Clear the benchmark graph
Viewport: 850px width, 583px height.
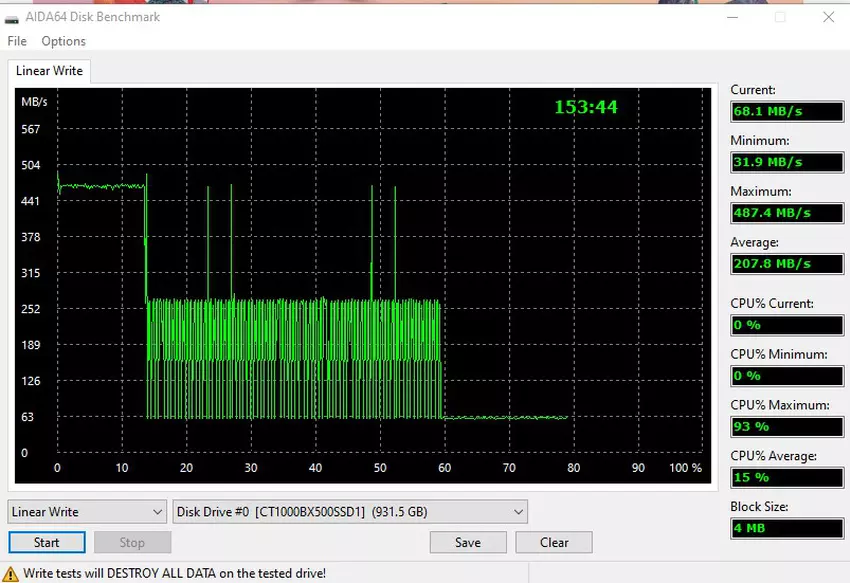click(x=554, y=543)
